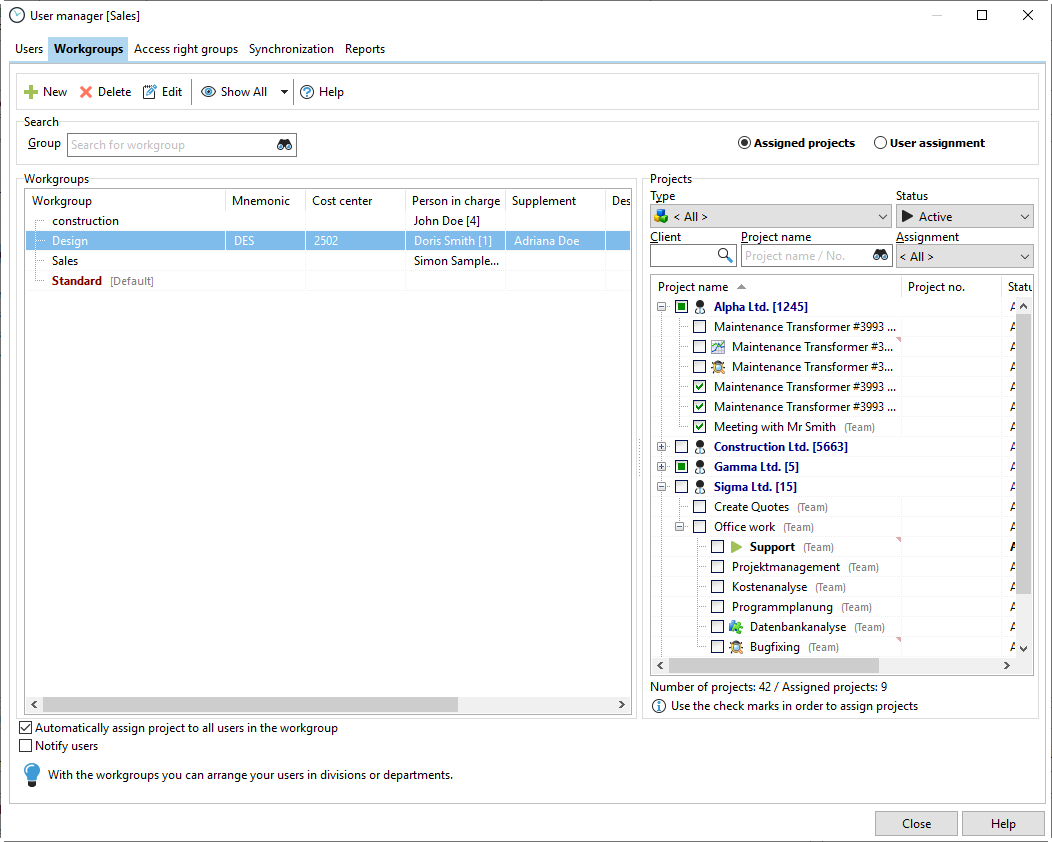Click the green plus New icon
This screenshot has height=842, width=1052.
(x=31, y=92)
